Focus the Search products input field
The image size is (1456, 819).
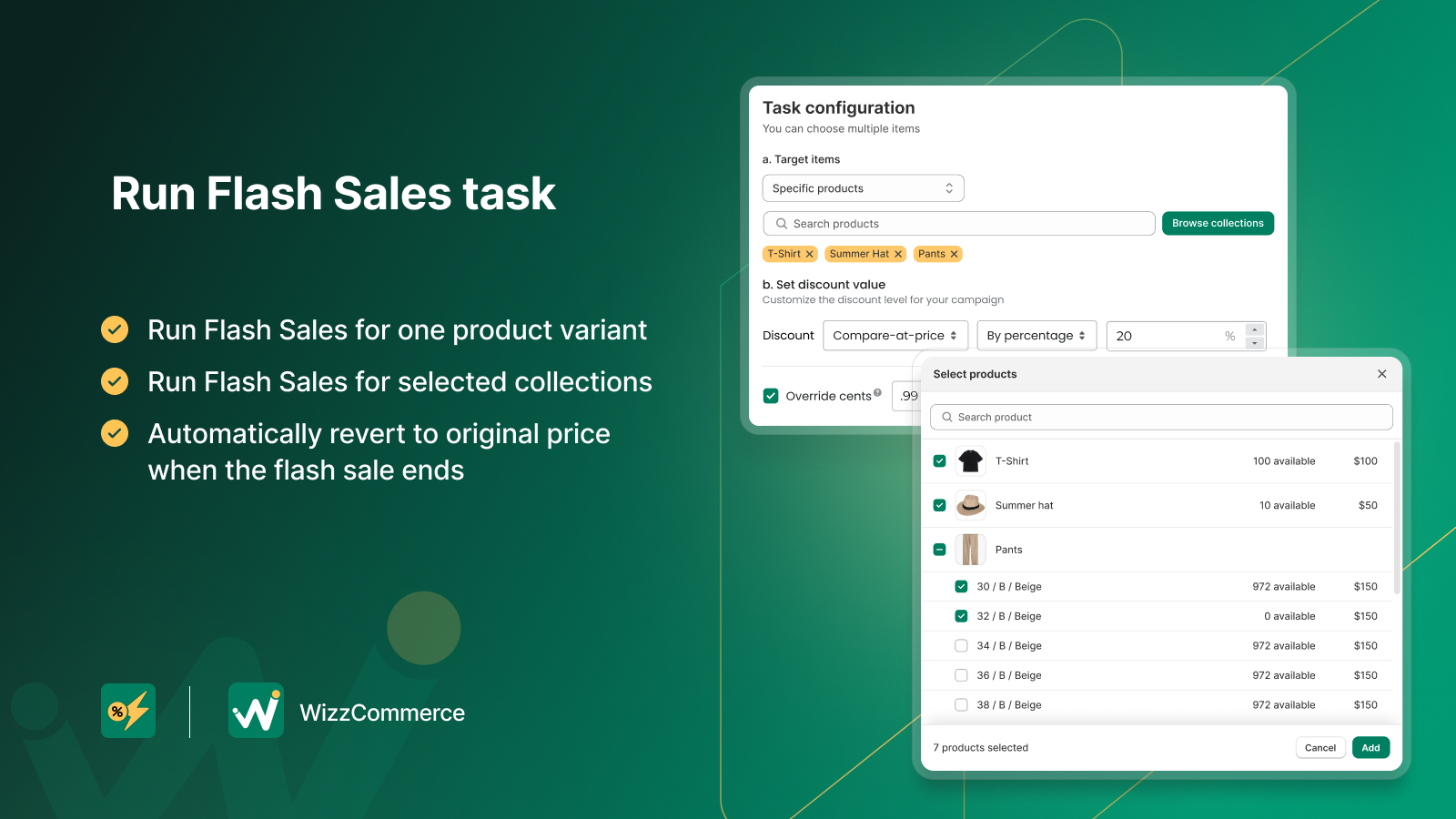coord(959,224)
